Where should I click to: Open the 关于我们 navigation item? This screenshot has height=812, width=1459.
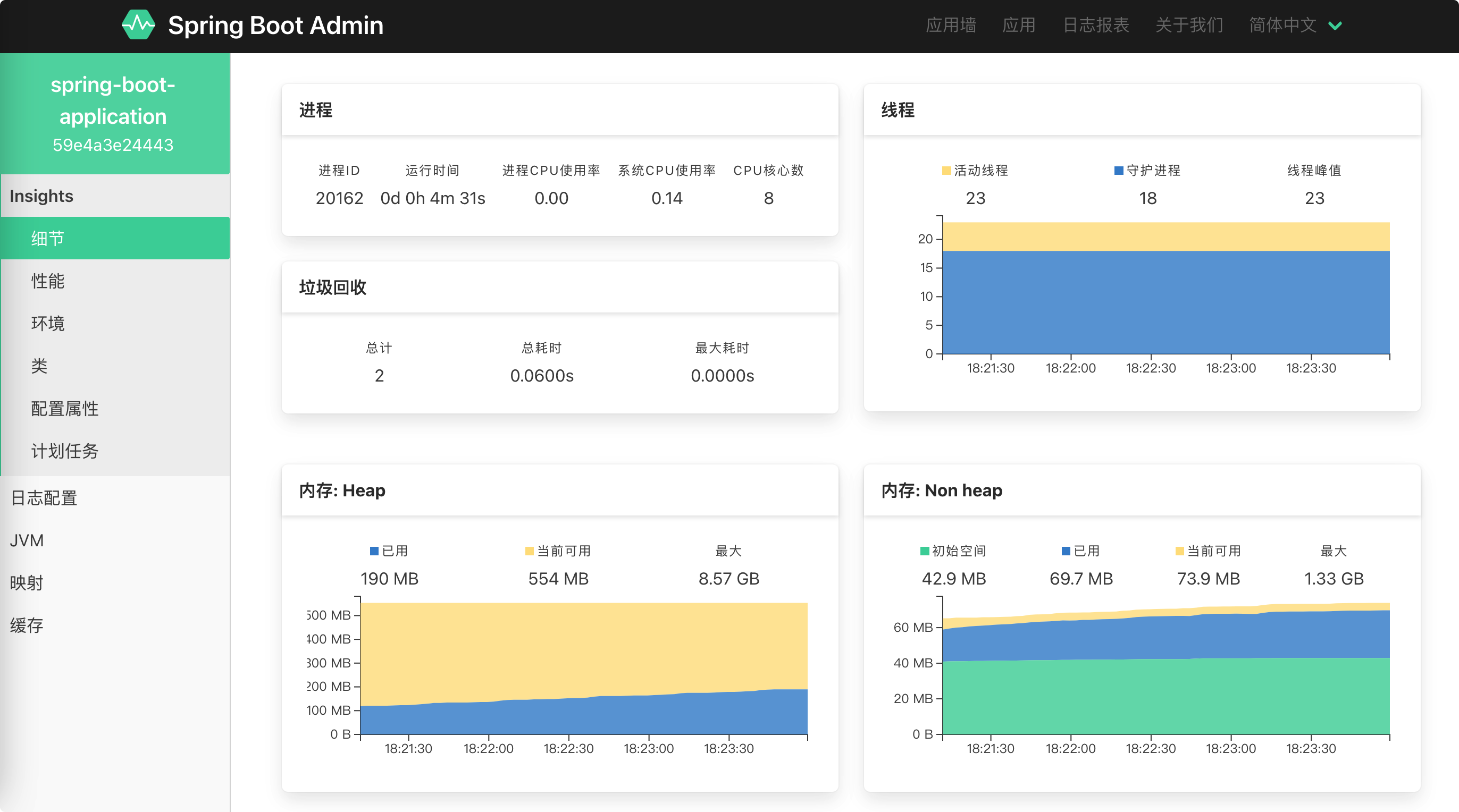coord(1189,25)
